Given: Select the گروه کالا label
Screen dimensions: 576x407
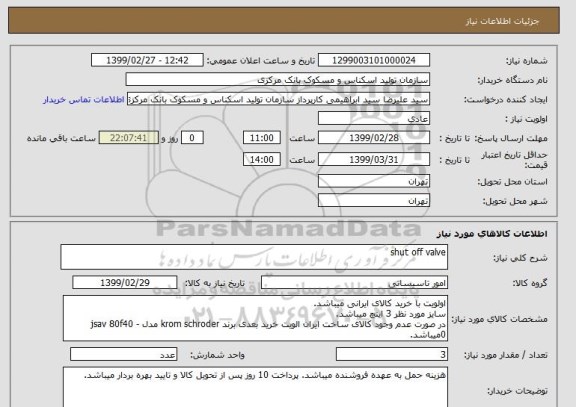Looking at the screenshot, I should pos(530,283).
